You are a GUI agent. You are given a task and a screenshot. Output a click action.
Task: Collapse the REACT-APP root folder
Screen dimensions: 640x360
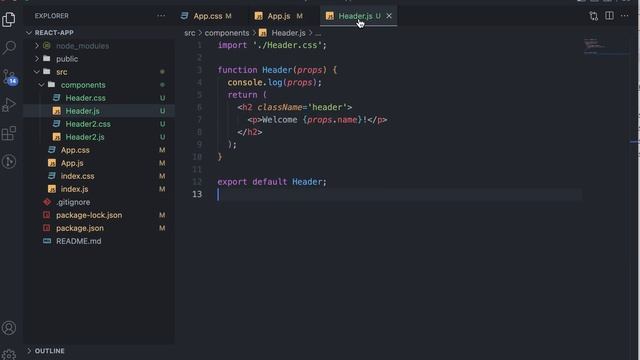pos(54,33)
